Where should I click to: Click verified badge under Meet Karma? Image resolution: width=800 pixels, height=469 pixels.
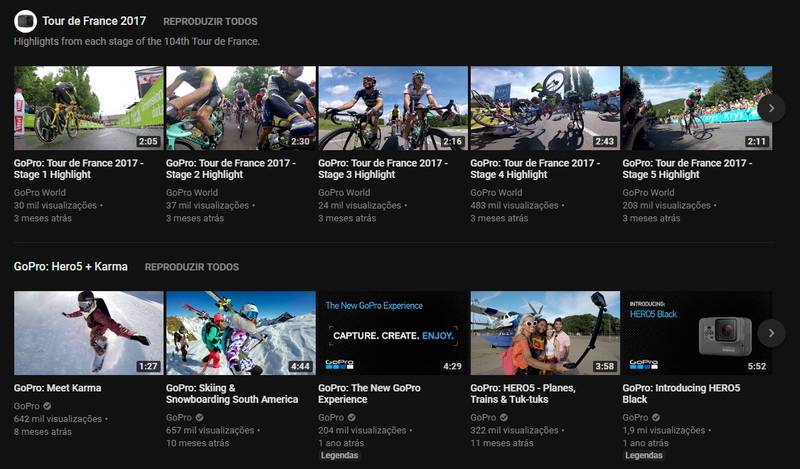pos(47,406)
